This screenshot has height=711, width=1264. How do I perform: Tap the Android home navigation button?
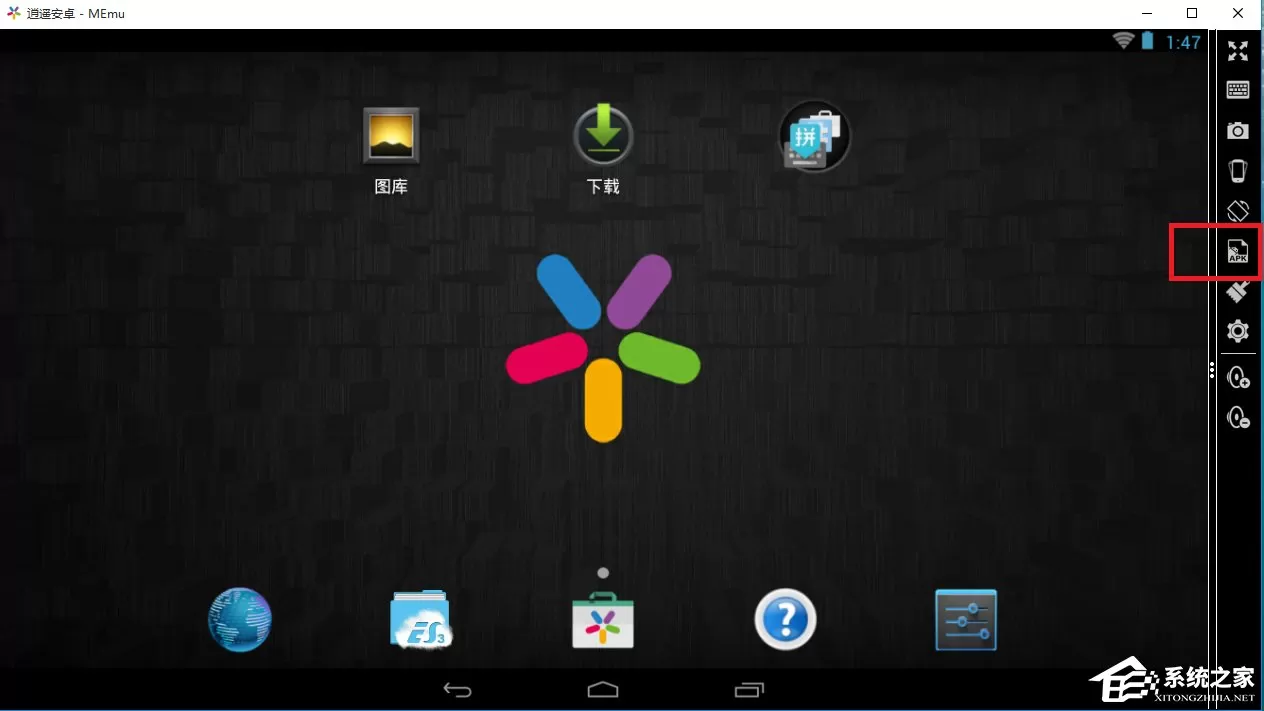tap(603, 690)
